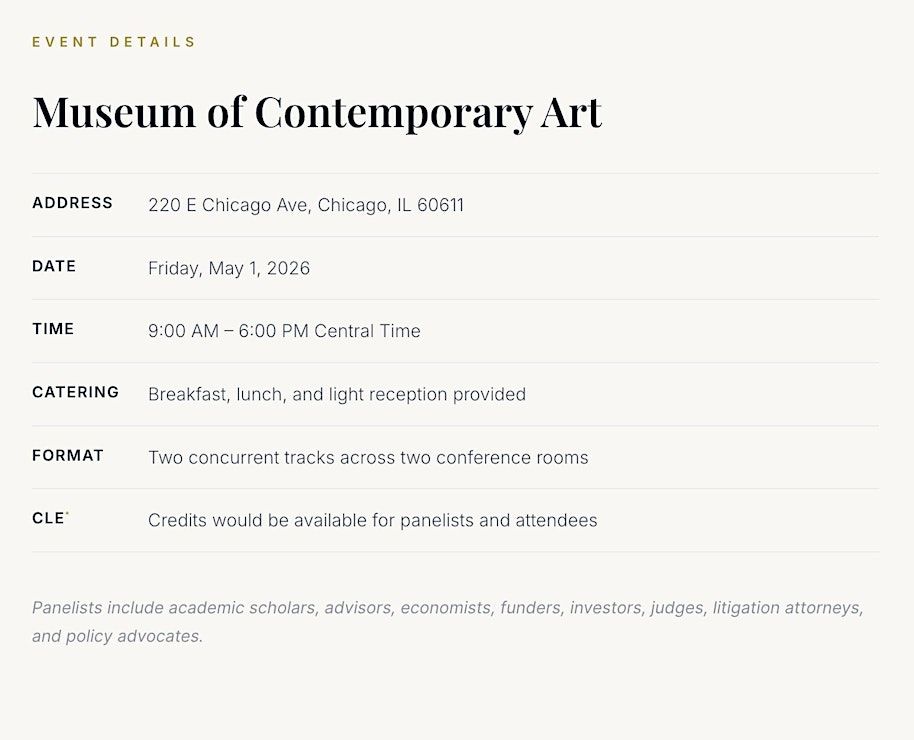Viewport: 914px width, 740px height.
Task: Click the Panelists include footnote line
Action: click(x=447, y=607)
